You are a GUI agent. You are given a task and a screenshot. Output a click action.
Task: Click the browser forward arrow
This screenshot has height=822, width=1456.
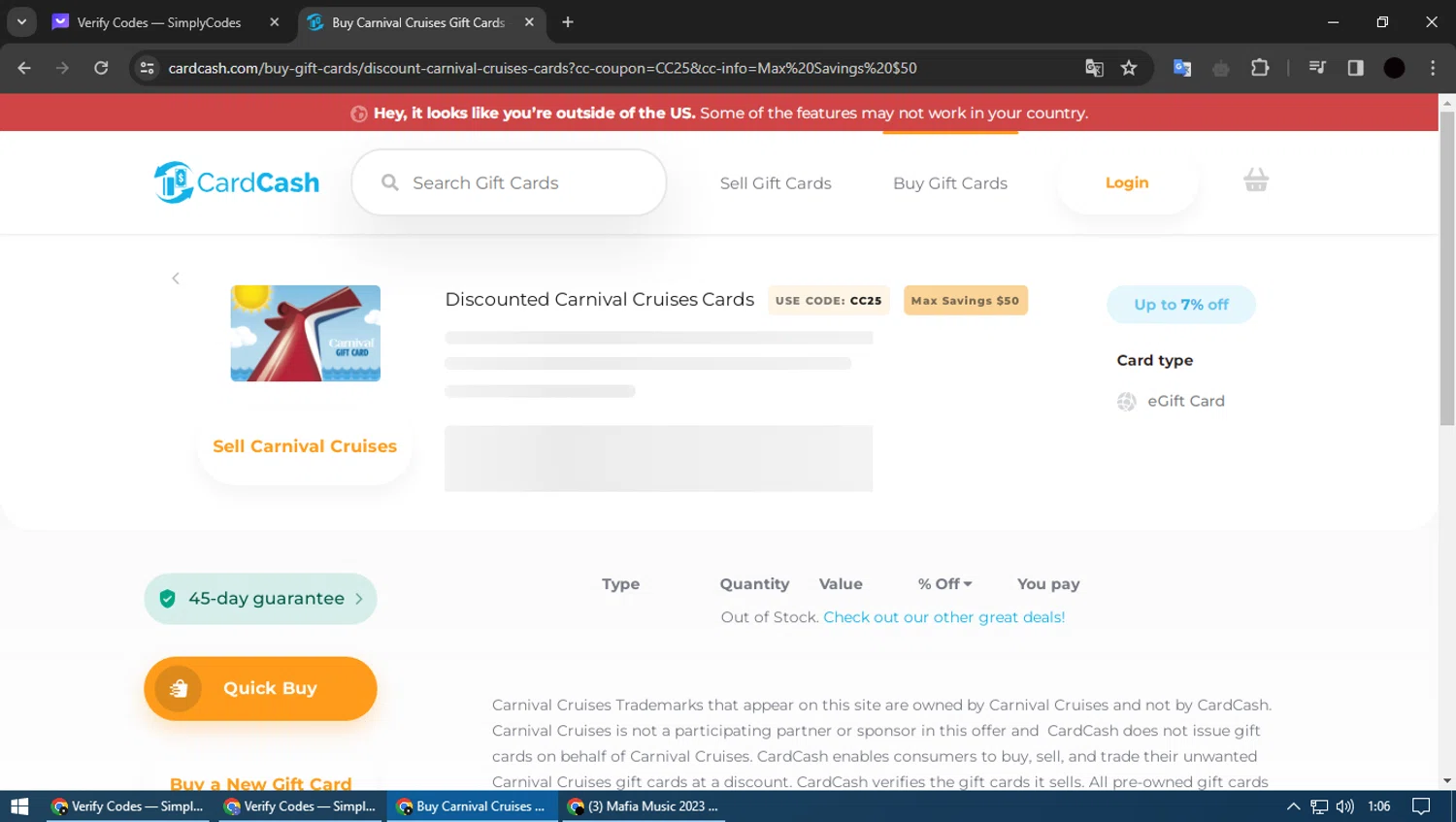point(62,68)
